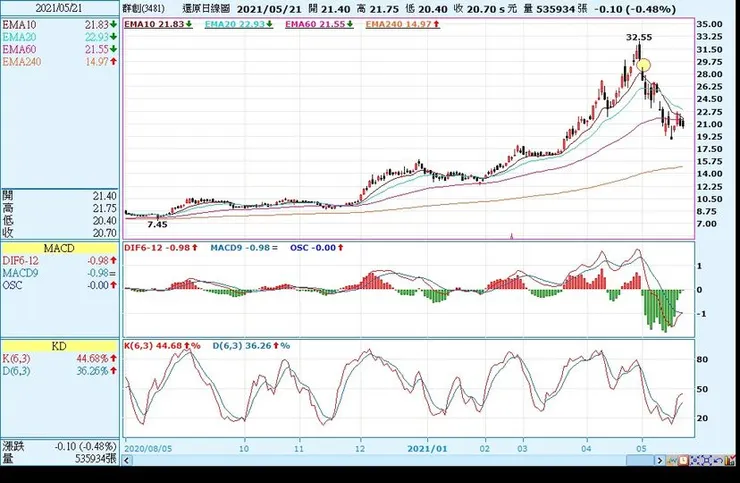Screen dimensions: 740x483
Task: Click the 2021/01 label on the time axis
Action: pos(427,448)
